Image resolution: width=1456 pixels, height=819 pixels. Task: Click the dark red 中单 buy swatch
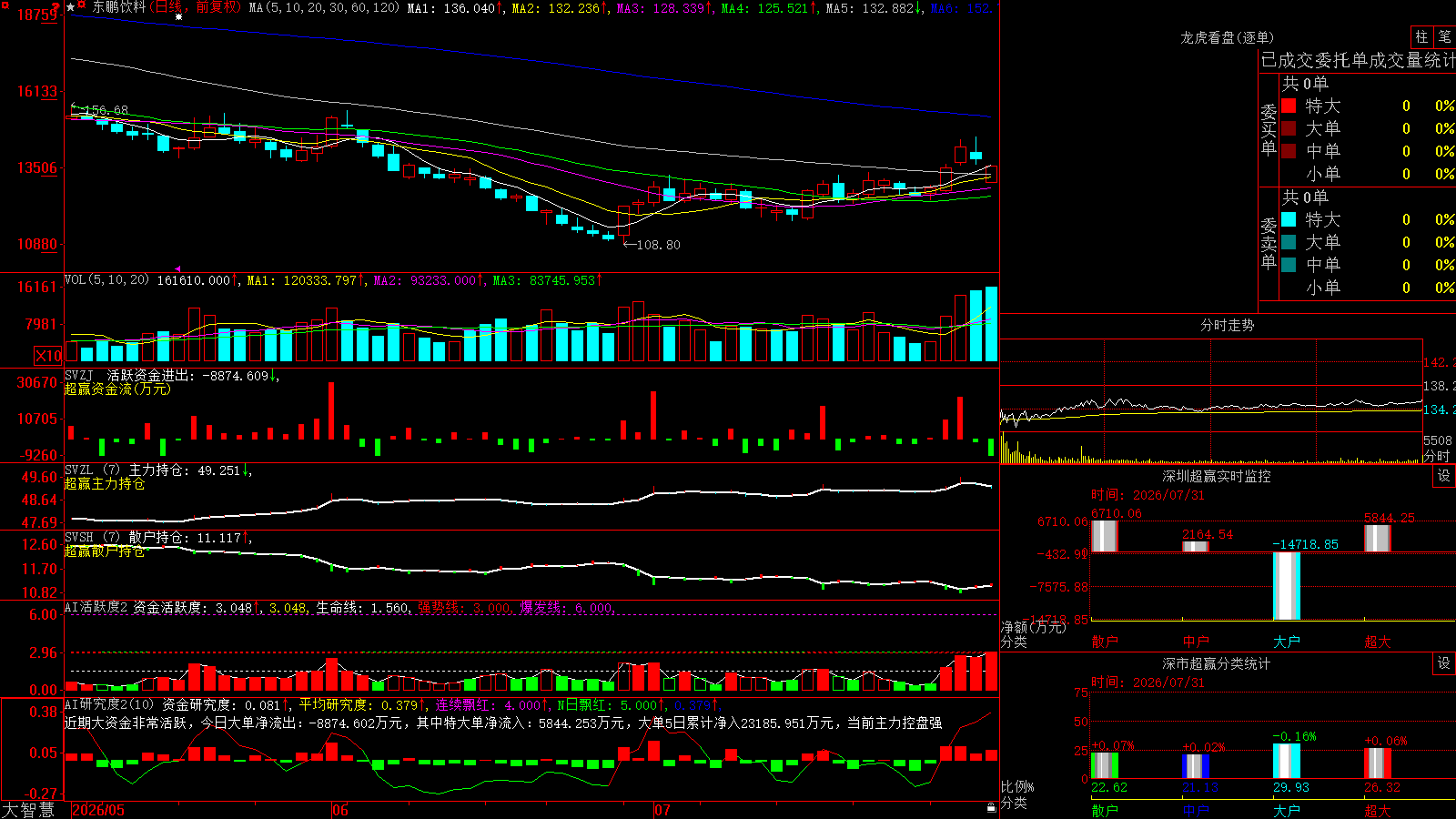click(x=1289, y=151)
